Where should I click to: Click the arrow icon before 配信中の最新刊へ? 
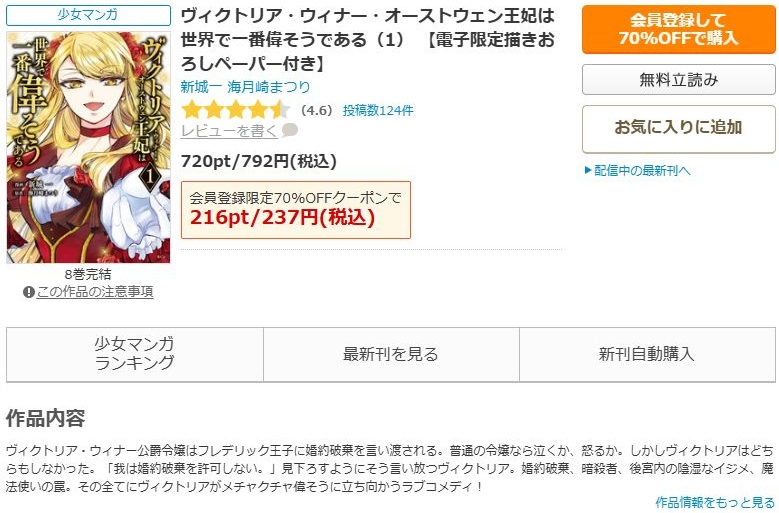[x=588, y=170]
